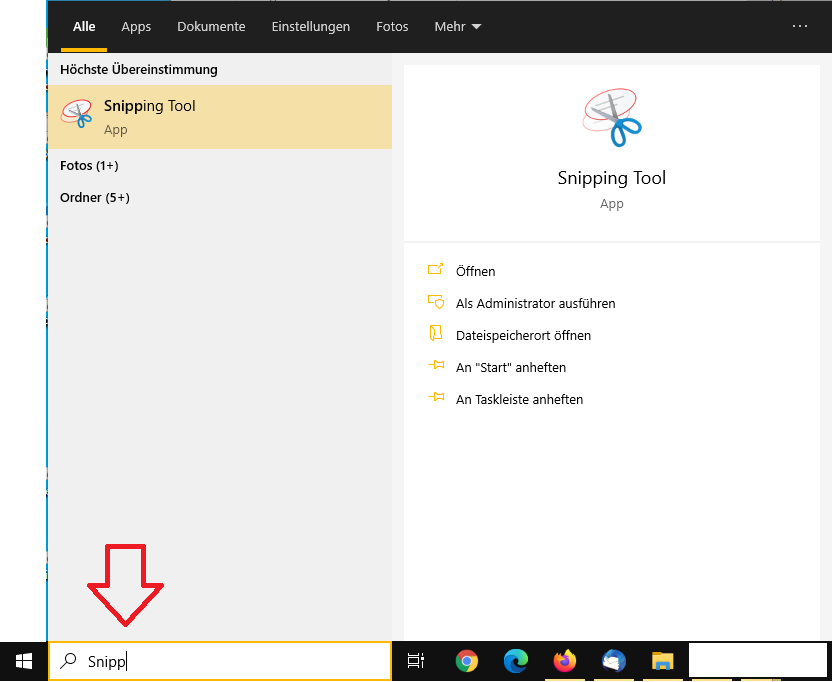Click the three-dots options menu
The height and width of the screenshot is (682, 832).
coord(799,27)
